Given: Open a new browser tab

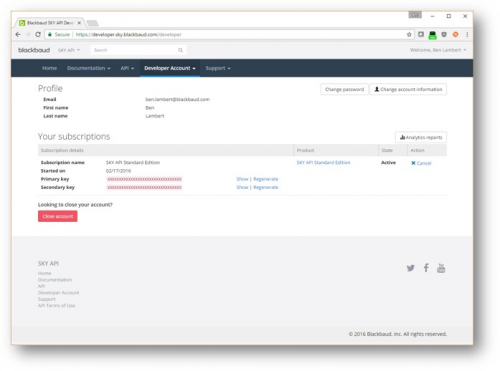Looking at the screenshot, I should pos(92,23).
